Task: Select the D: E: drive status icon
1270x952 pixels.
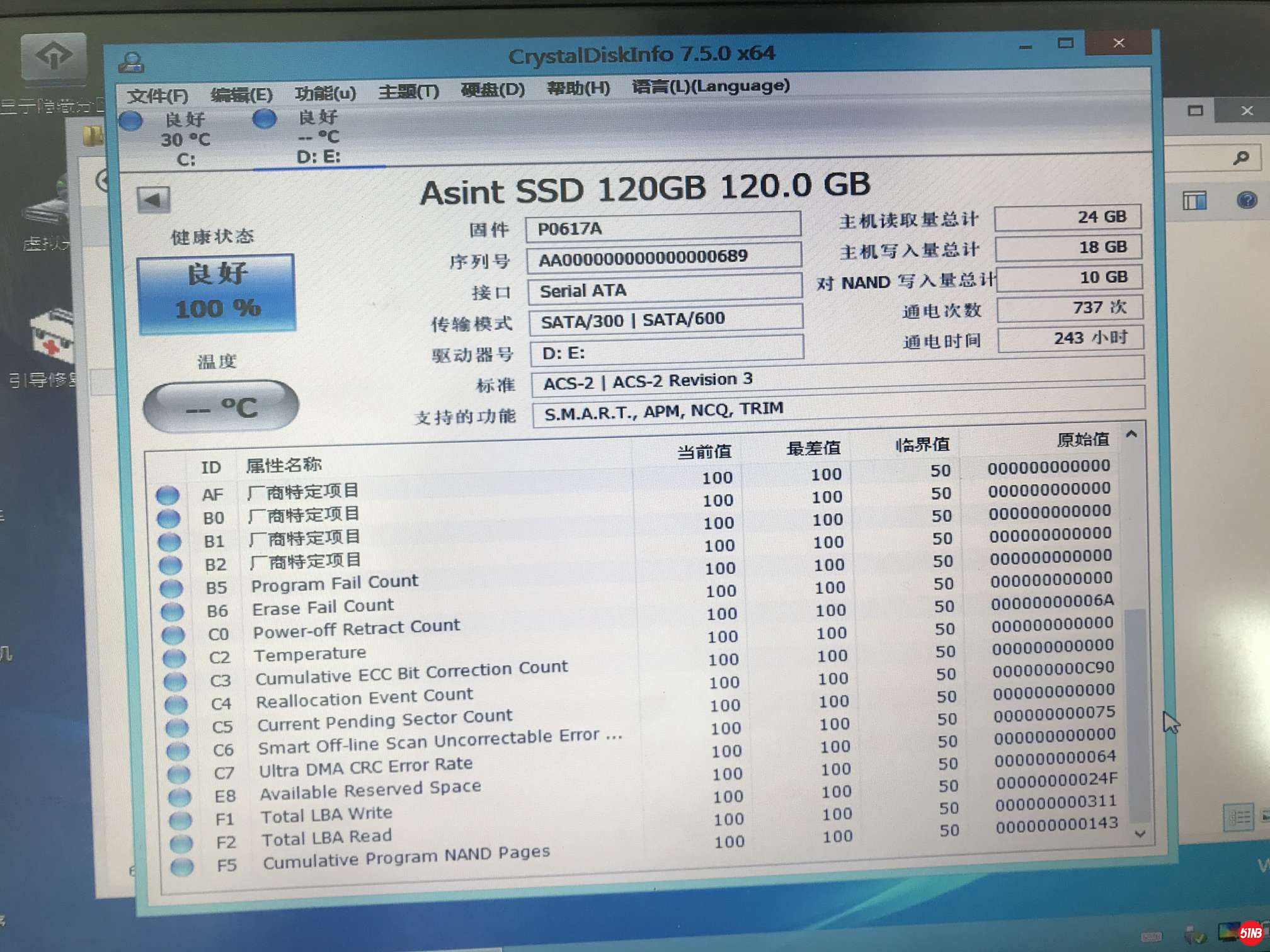Action: pos(264,118)
